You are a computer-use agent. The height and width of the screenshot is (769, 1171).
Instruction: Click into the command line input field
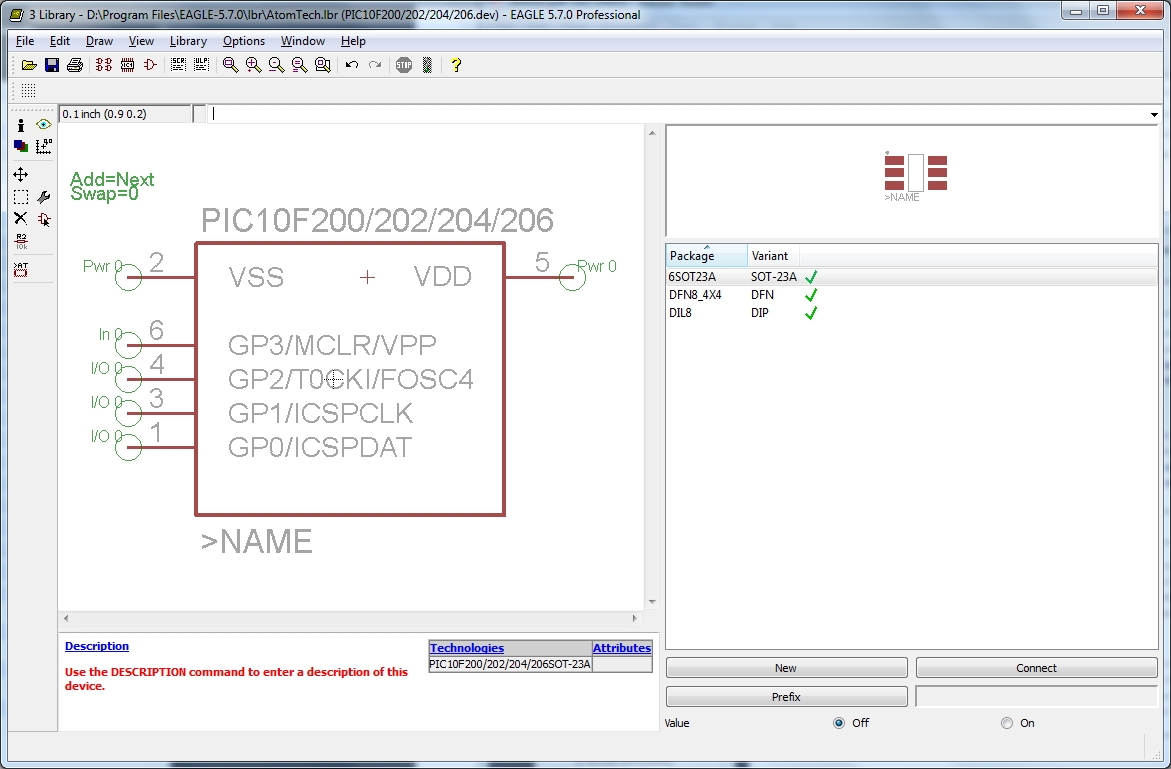677,114
